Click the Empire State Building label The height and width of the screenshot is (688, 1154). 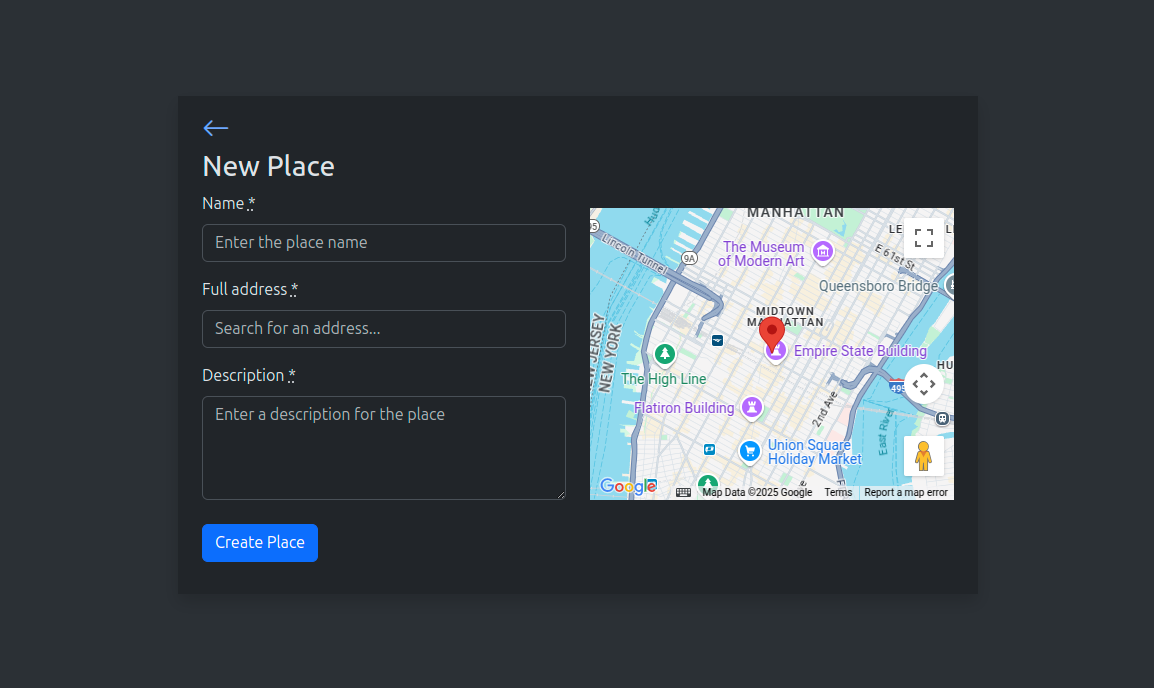860,351
